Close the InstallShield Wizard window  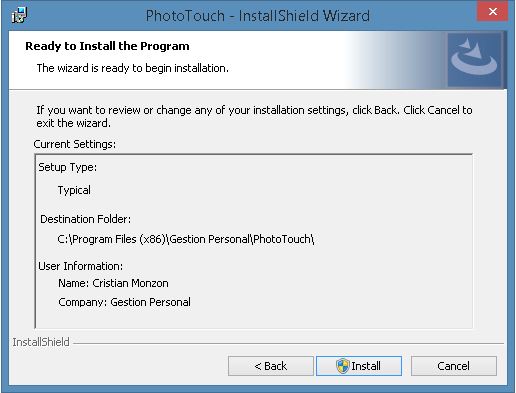(493, 12)
